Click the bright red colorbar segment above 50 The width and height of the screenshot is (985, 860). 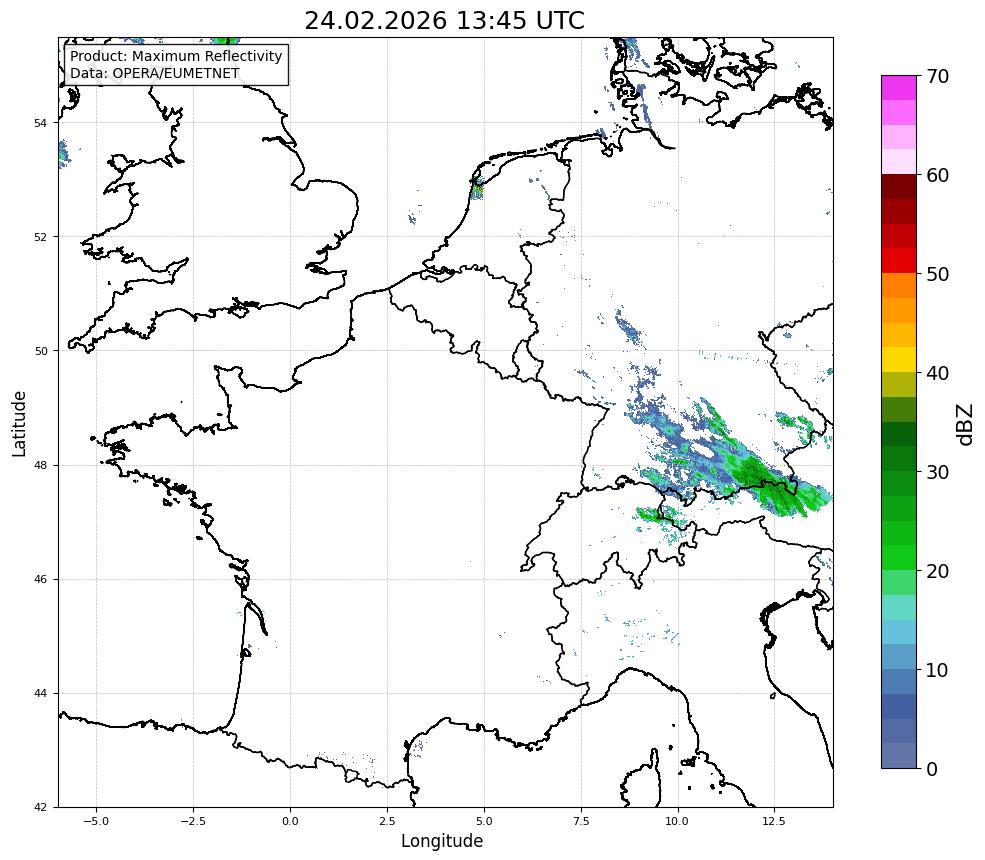coord(899,261)
